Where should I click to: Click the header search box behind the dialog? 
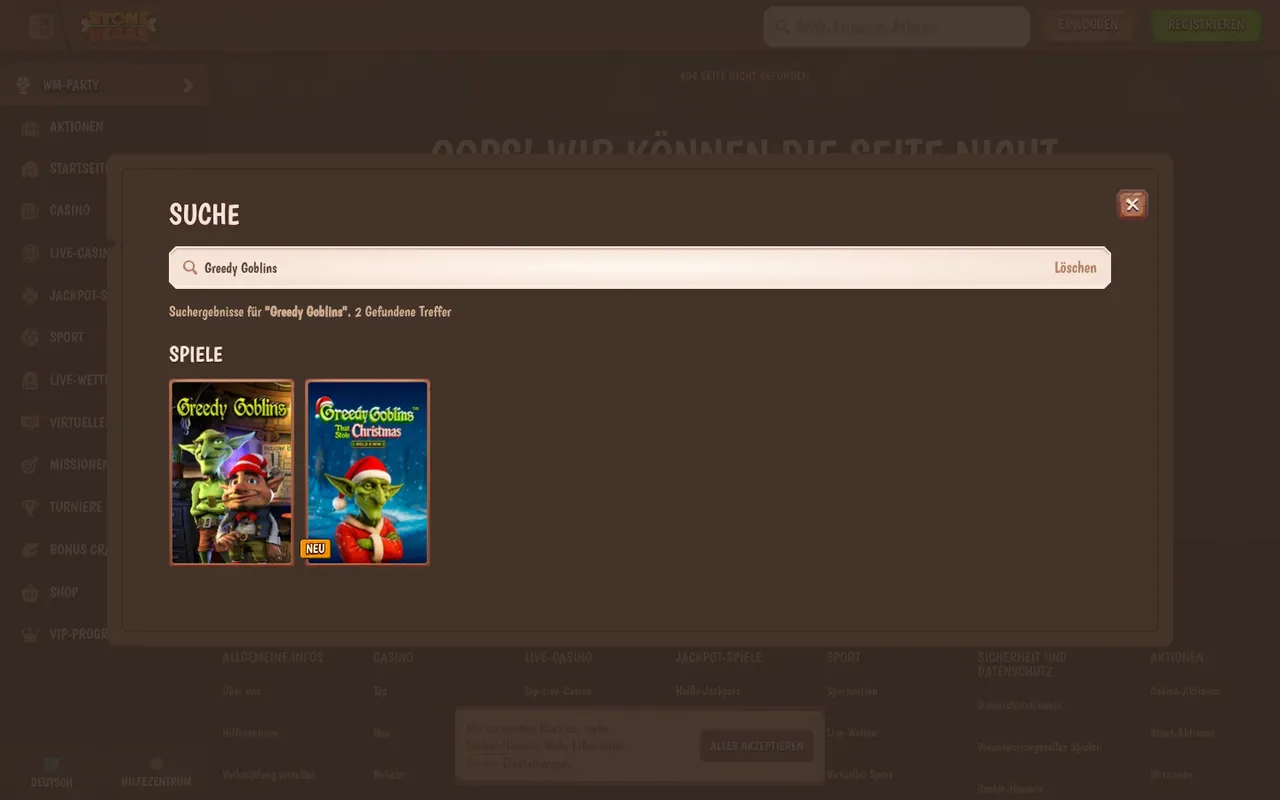896,26
